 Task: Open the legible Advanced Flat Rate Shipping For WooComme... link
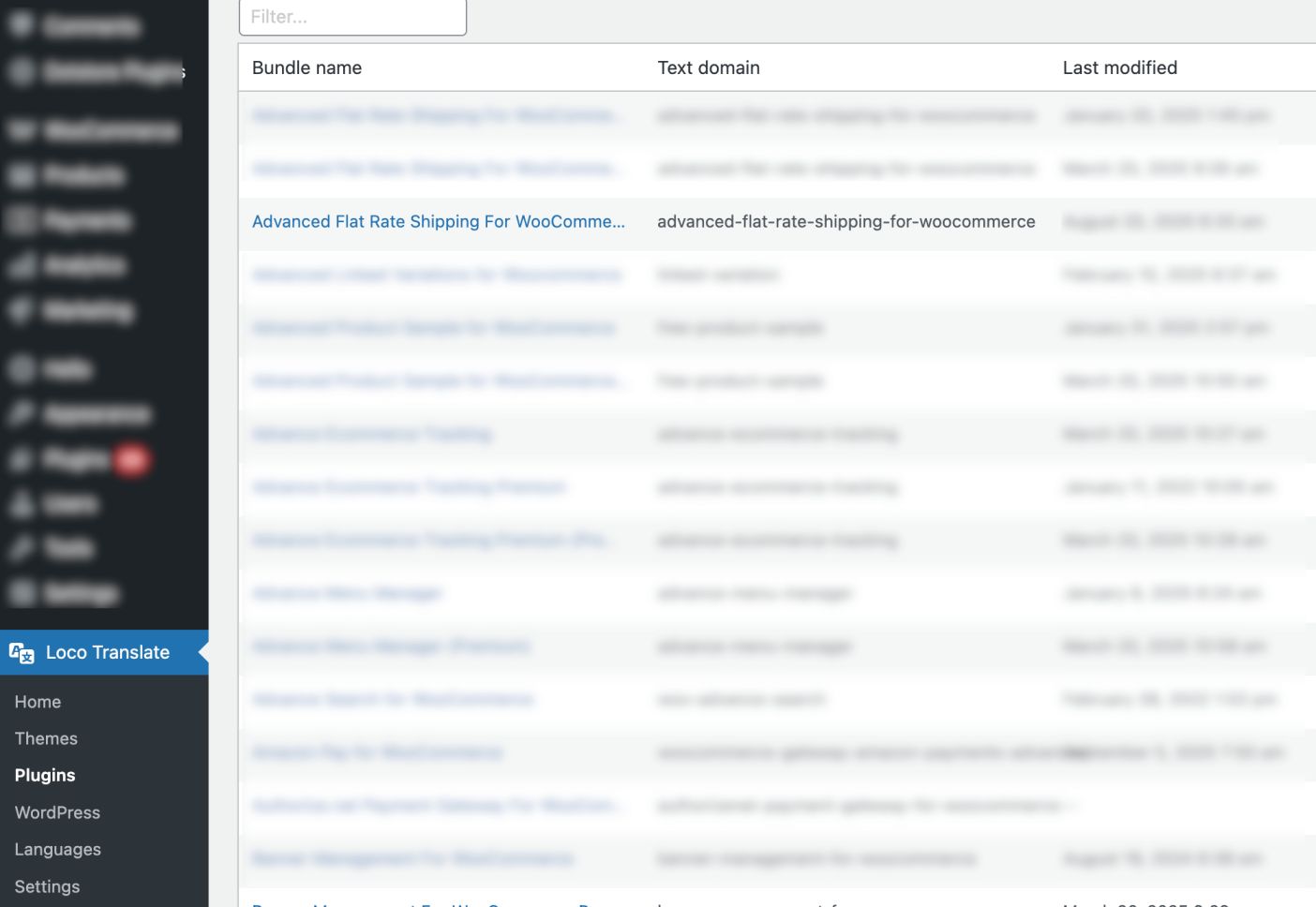click(x=438, y=222)
